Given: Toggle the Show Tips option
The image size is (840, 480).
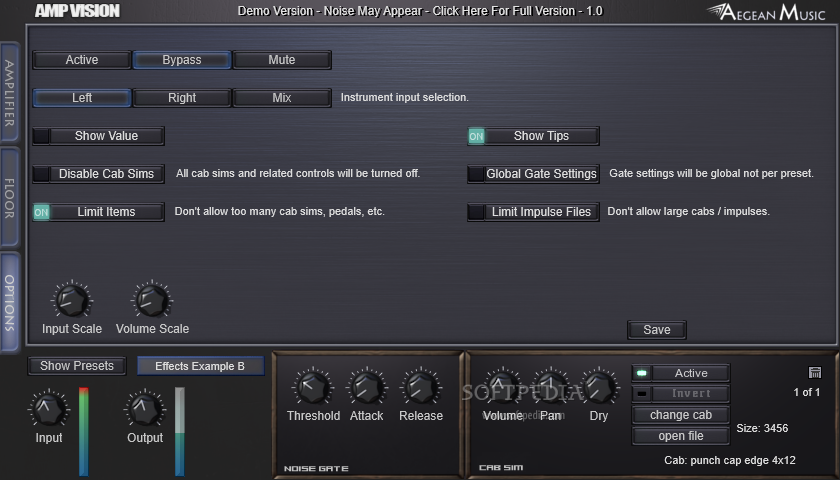Looking at the screenshot, I should click(534, 136).
